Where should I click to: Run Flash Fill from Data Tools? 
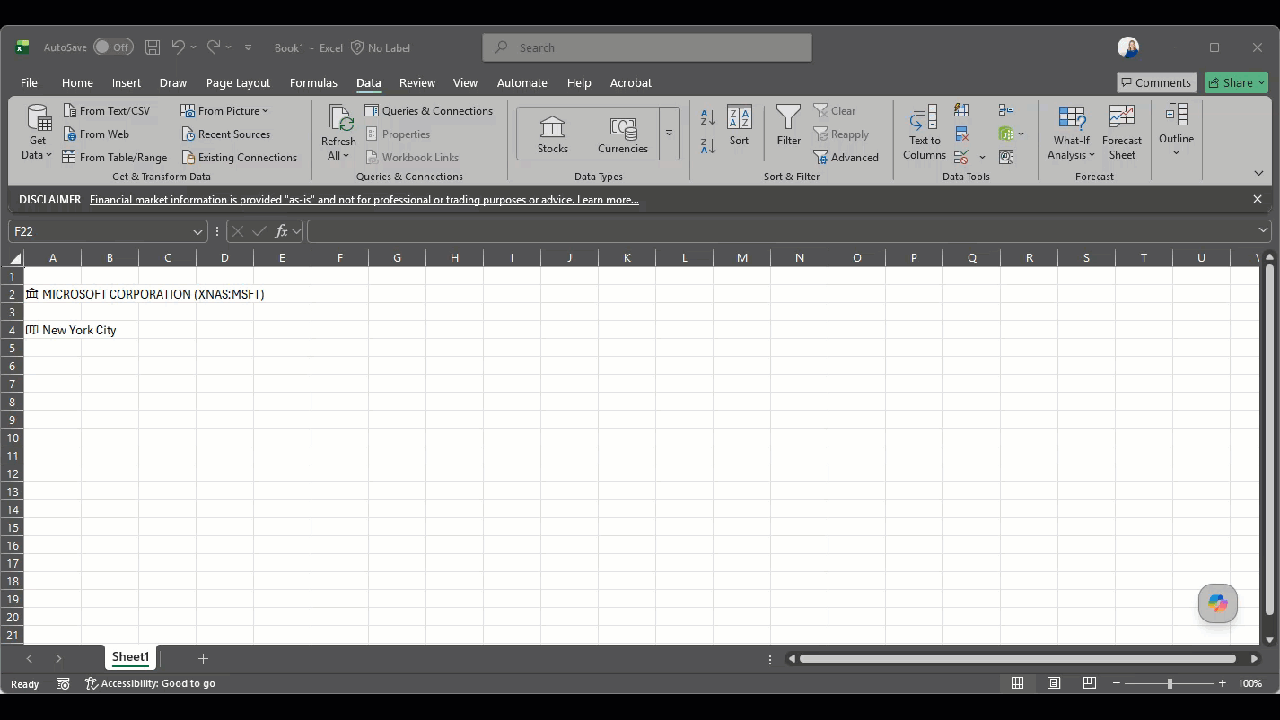pos(962,110)
